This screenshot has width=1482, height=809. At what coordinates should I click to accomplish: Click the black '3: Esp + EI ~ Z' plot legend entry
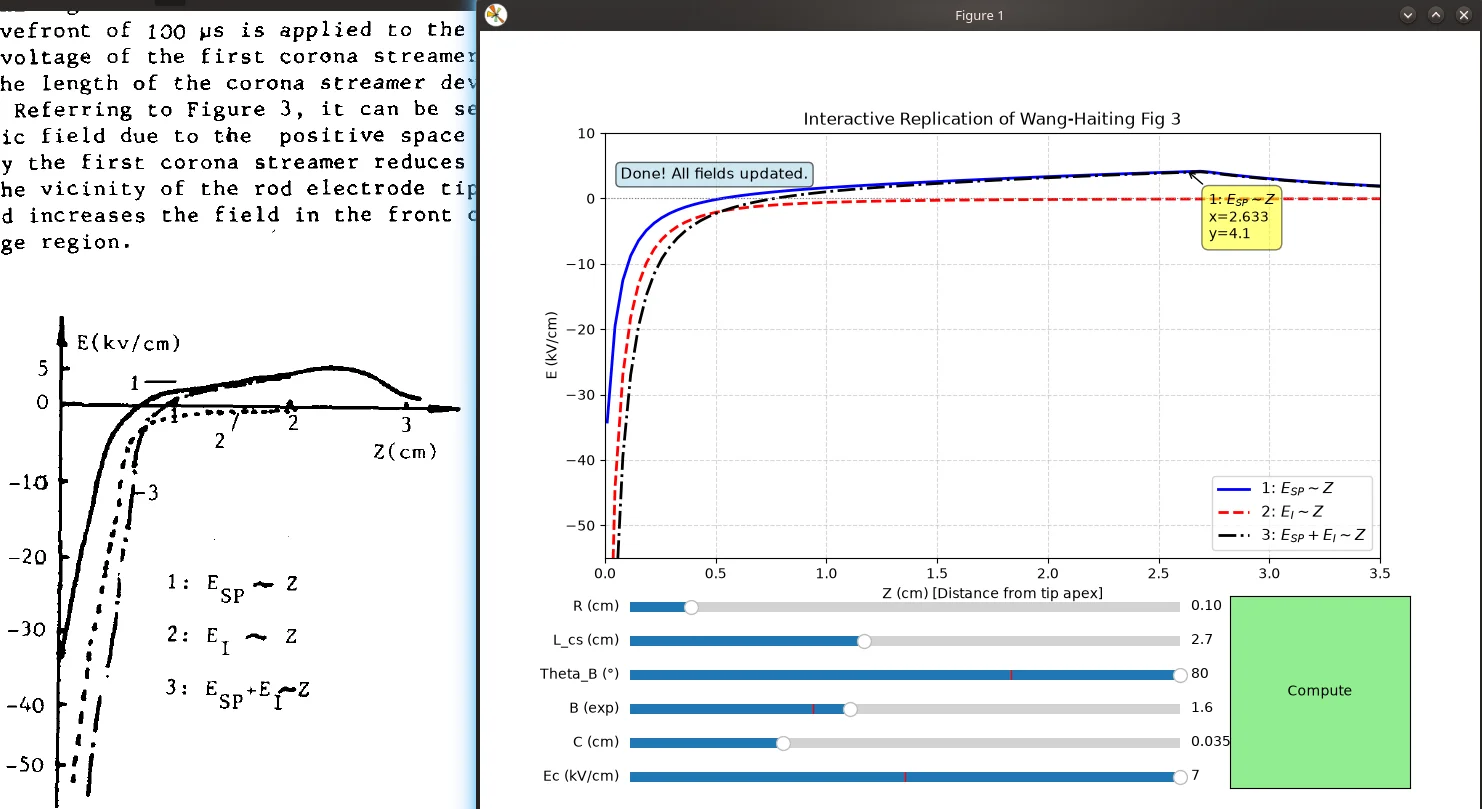[x=1291, y=536]
